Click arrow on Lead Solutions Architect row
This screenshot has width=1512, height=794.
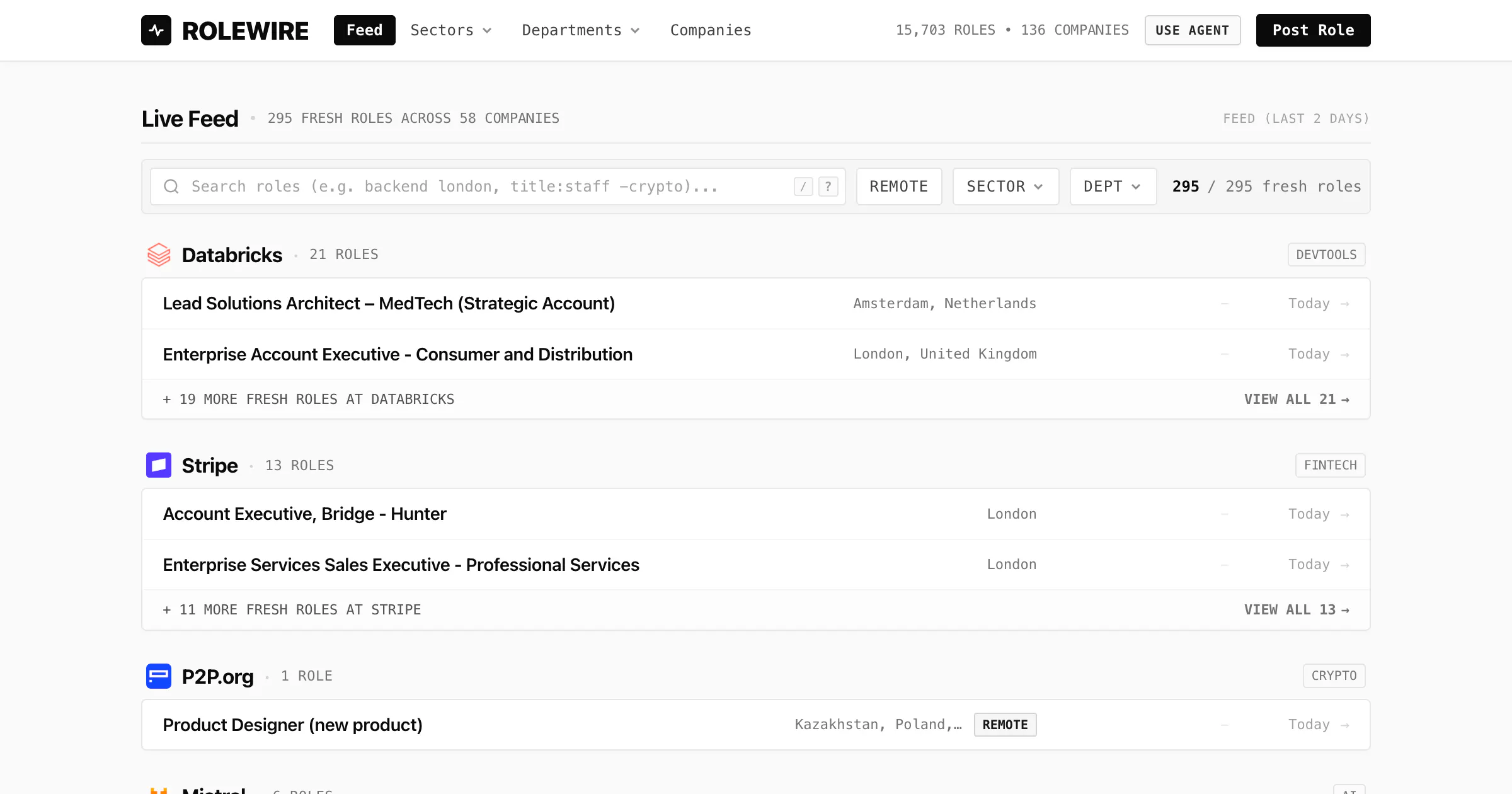[1345, 304]
